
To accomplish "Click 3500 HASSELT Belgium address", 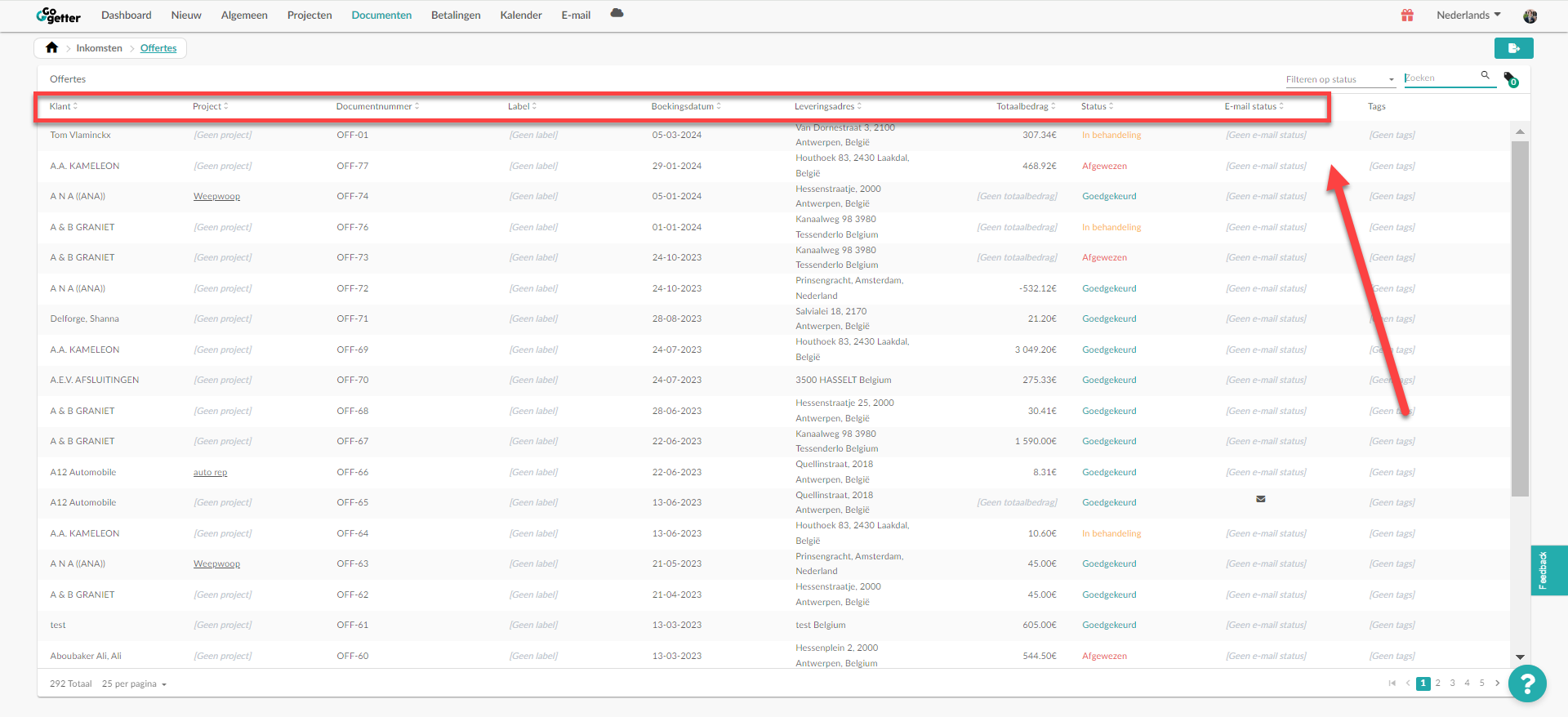I will pos(844,381).
